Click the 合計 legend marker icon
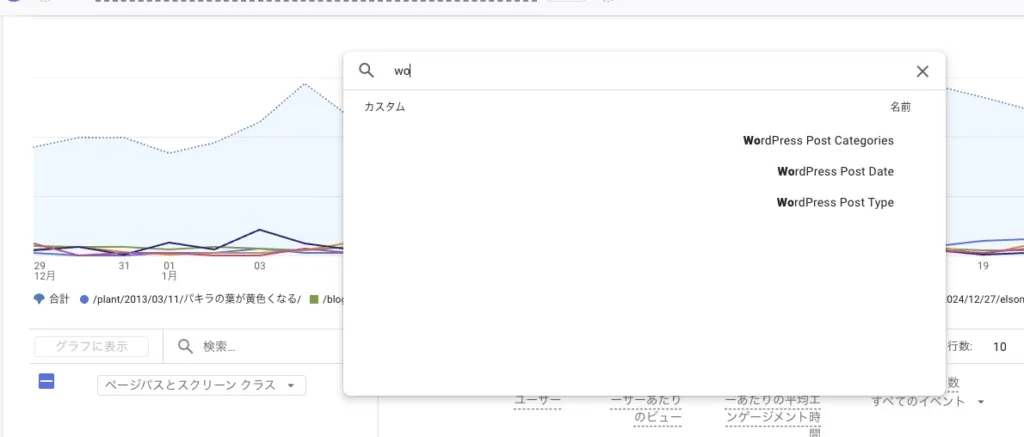This screenshot has height=437, width=1024. coord(39,299)
